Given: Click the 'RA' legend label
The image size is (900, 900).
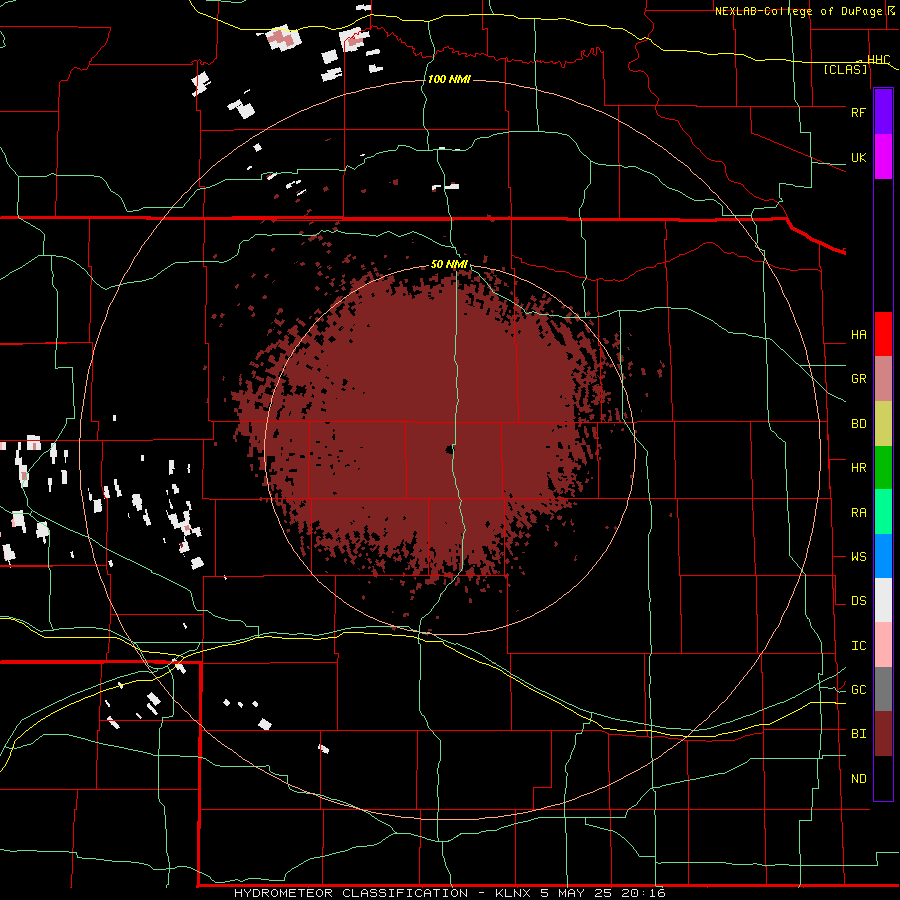Looking at the screenshot, I should click(858, 513).
